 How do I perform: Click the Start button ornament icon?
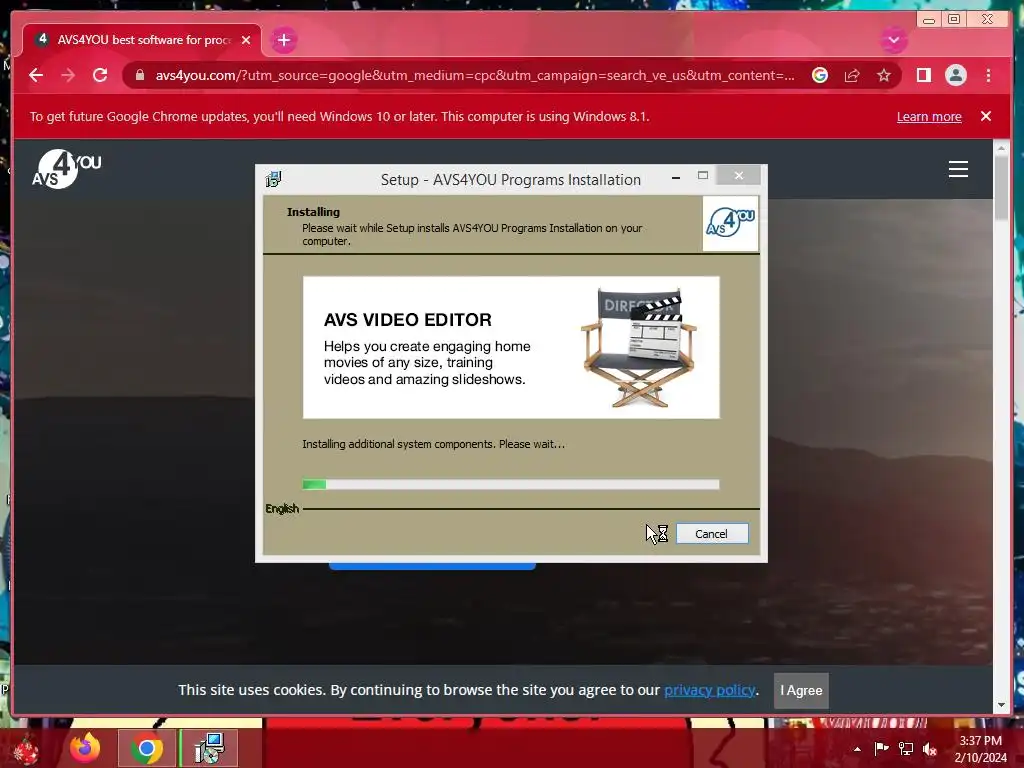(26, 749)
